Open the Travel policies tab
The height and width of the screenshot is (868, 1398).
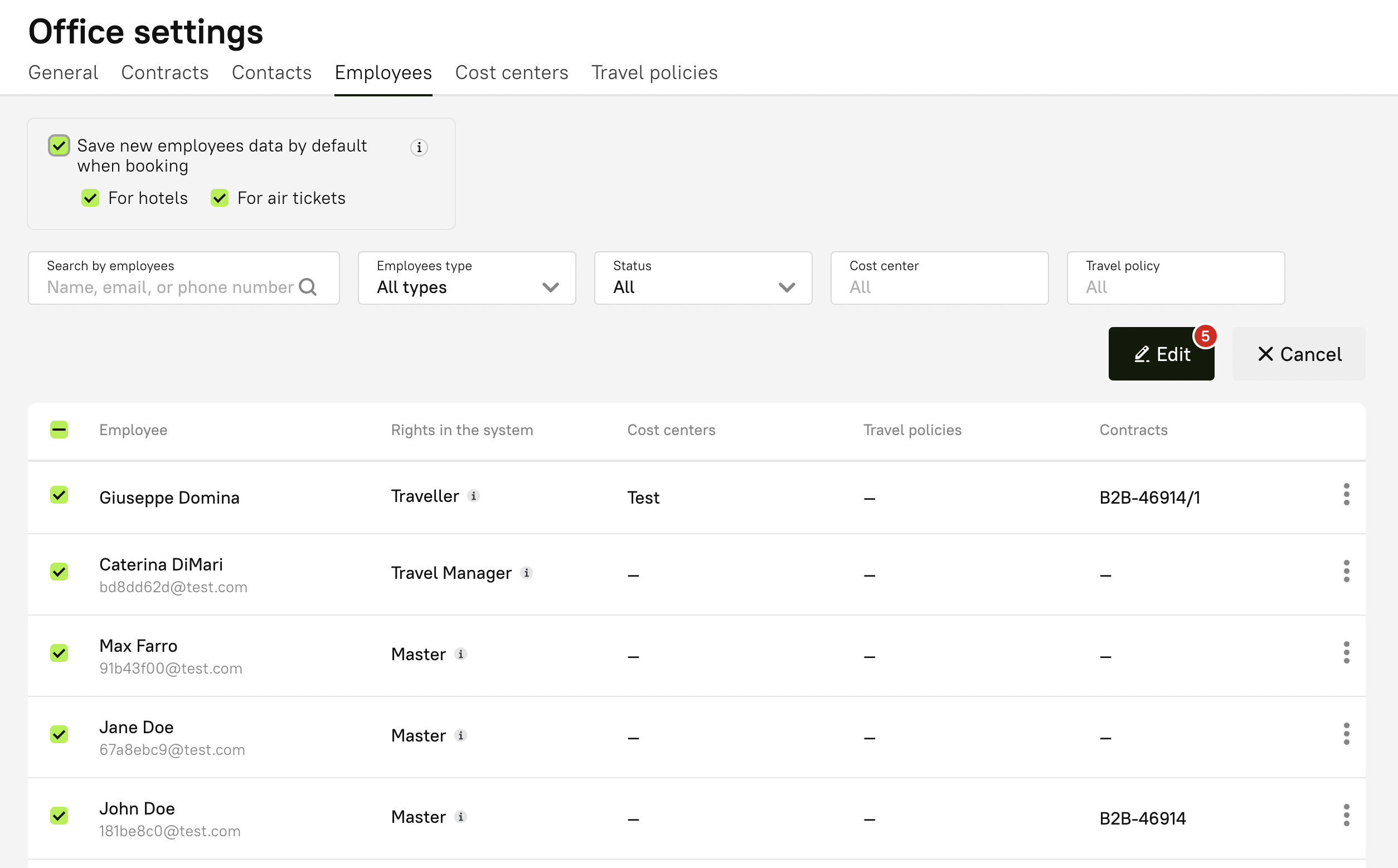click(x=654, y=72)
